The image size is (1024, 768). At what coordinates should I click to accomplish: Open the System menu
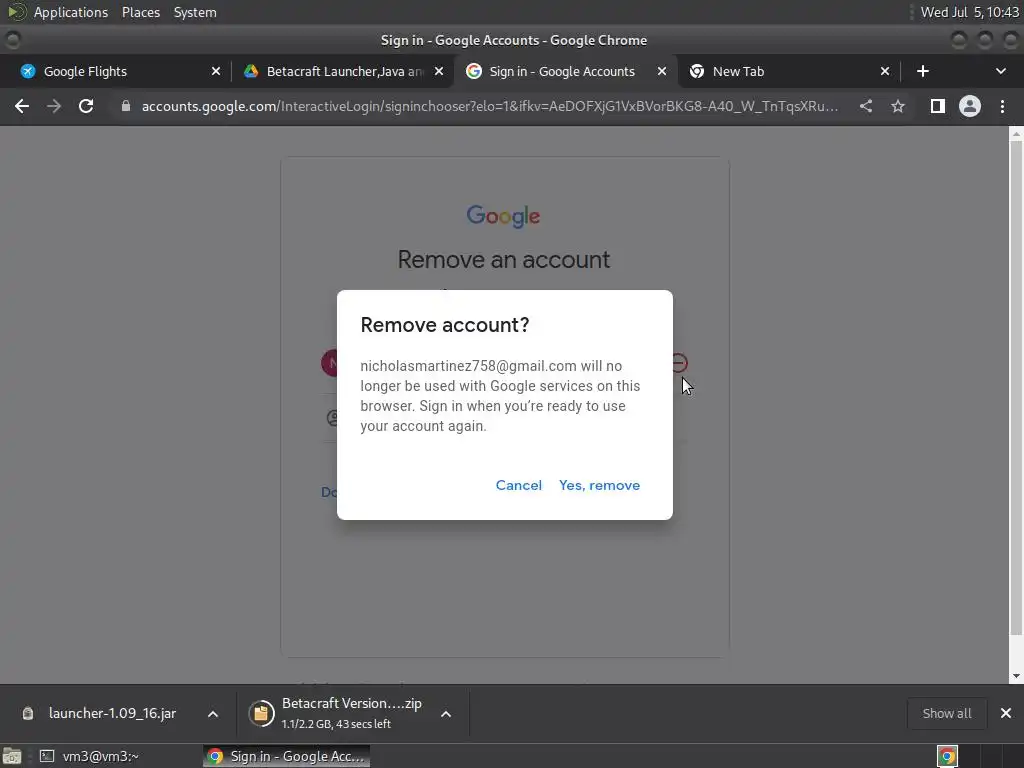coord(195,12)
